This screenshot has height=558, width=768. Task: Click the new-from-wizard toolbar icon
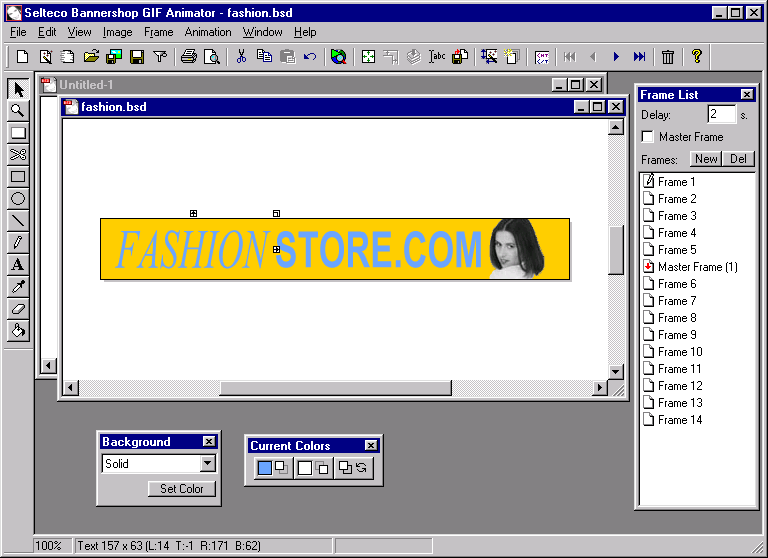[46, 57]
